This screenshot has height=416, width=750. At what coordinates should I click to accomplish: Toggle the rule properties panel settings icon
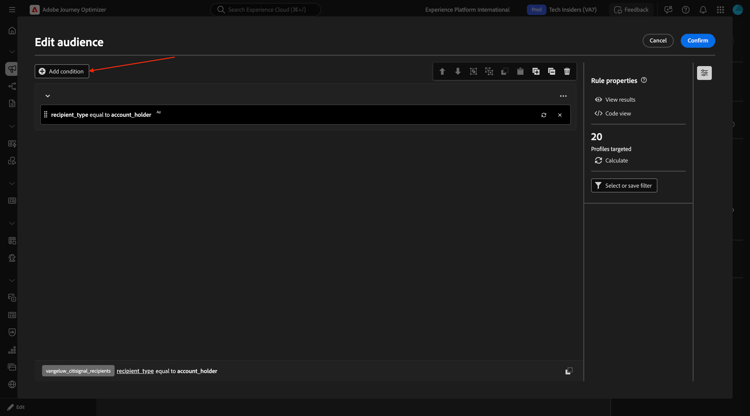(x=704, y=73)
